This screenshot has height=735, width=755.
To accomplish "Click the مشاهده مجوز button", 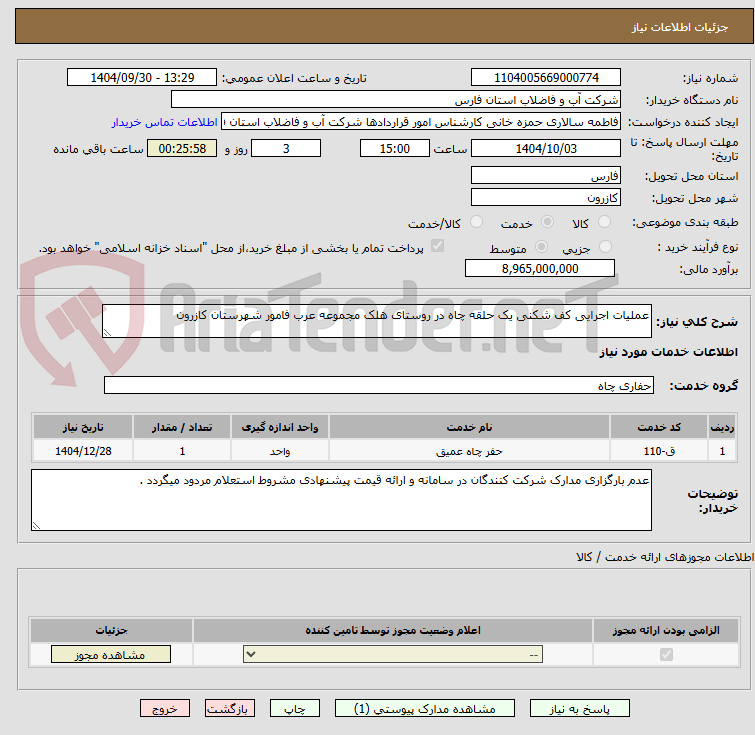I will click(111, 655).
